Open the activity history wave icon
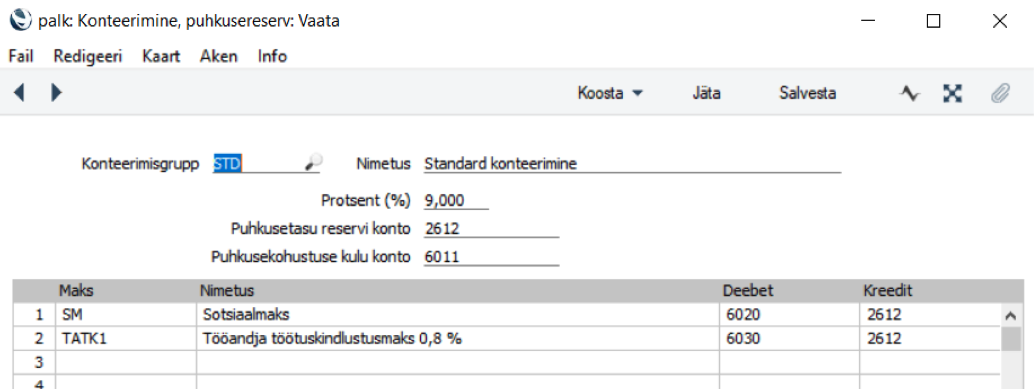The image size is (1034, 389). pos(909,94)
